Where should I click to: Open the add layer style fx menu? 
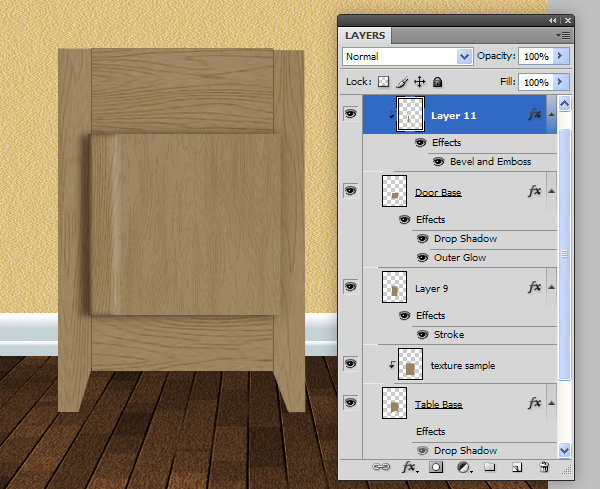[x=409, y=467]
